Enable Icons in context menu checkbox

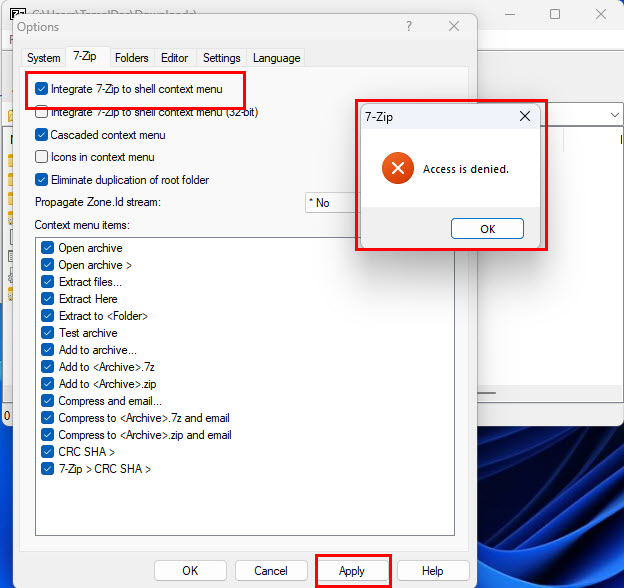41,157
